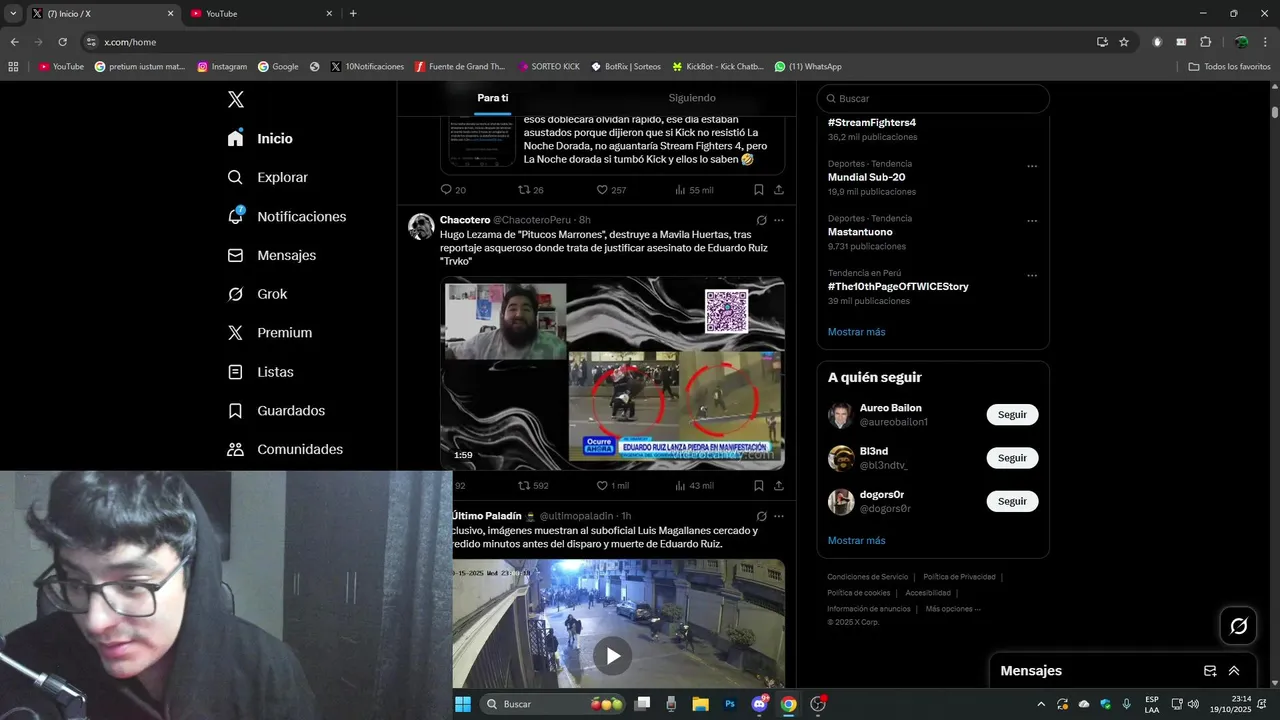Open Comunidades in X sidebar

tap(285, 449)
